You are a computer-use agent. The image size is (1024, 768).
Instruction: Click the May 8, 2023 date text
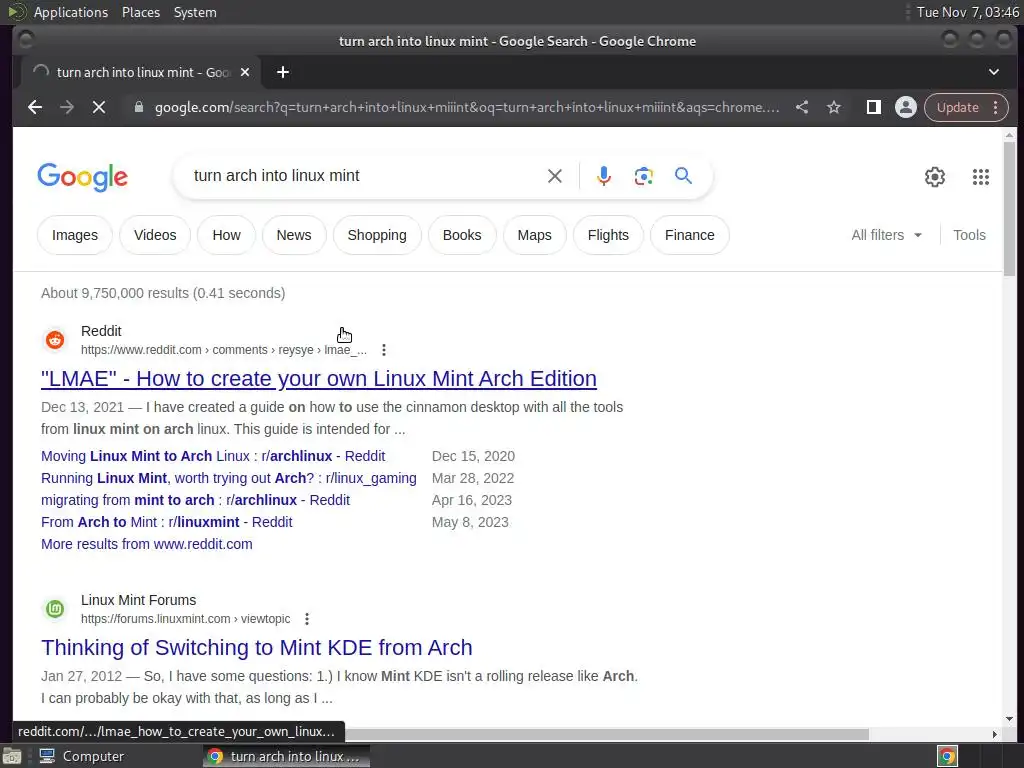click(470, 522)
